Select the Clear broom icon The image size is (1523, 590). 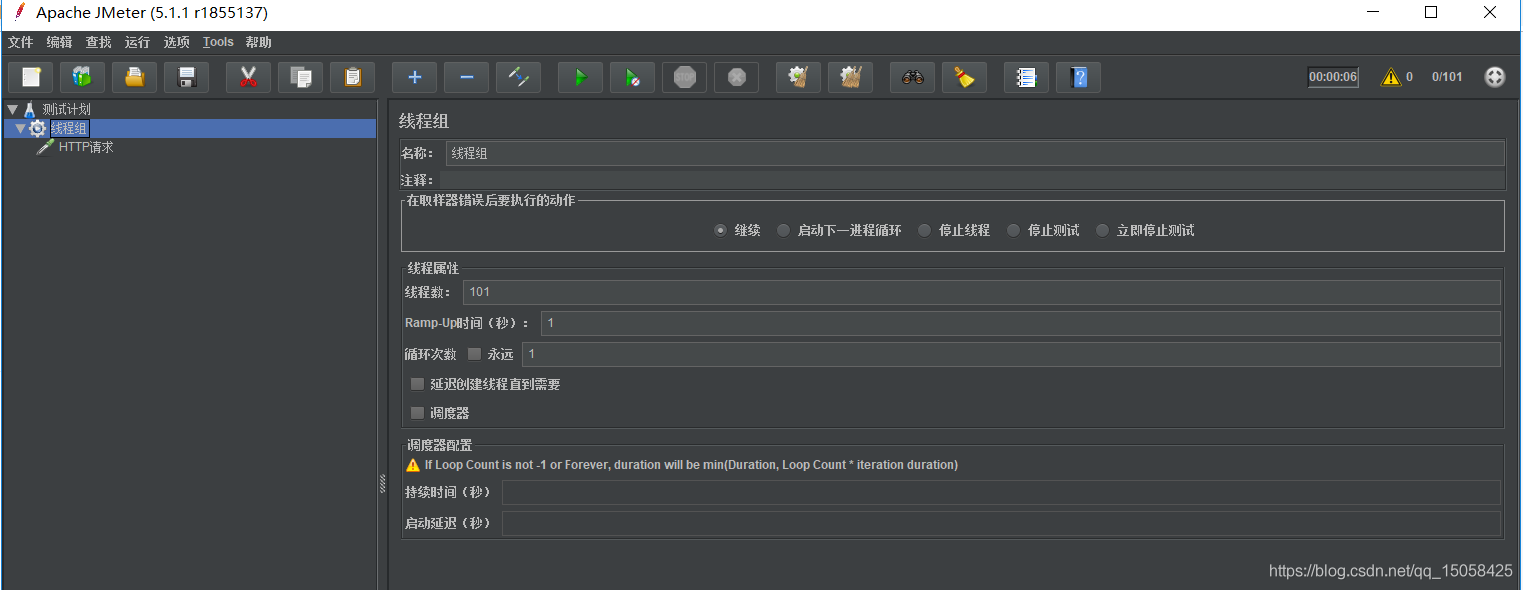click(964, 77)
